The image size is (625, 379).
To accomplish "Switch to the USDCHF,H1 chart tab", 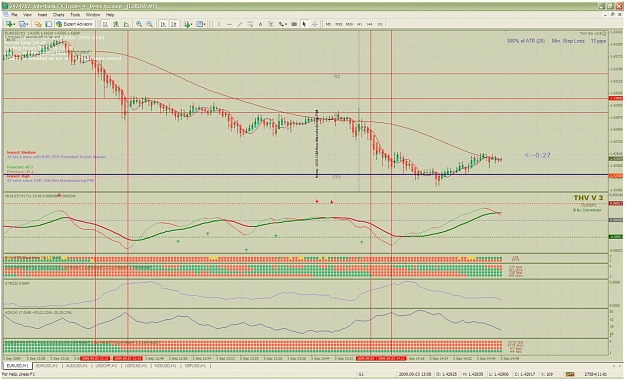I will (106, 365).
